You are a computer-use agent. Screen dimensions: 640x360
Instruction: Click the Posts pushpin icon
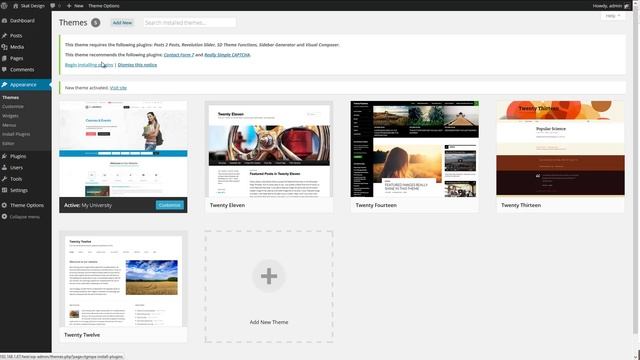(4, 36)
